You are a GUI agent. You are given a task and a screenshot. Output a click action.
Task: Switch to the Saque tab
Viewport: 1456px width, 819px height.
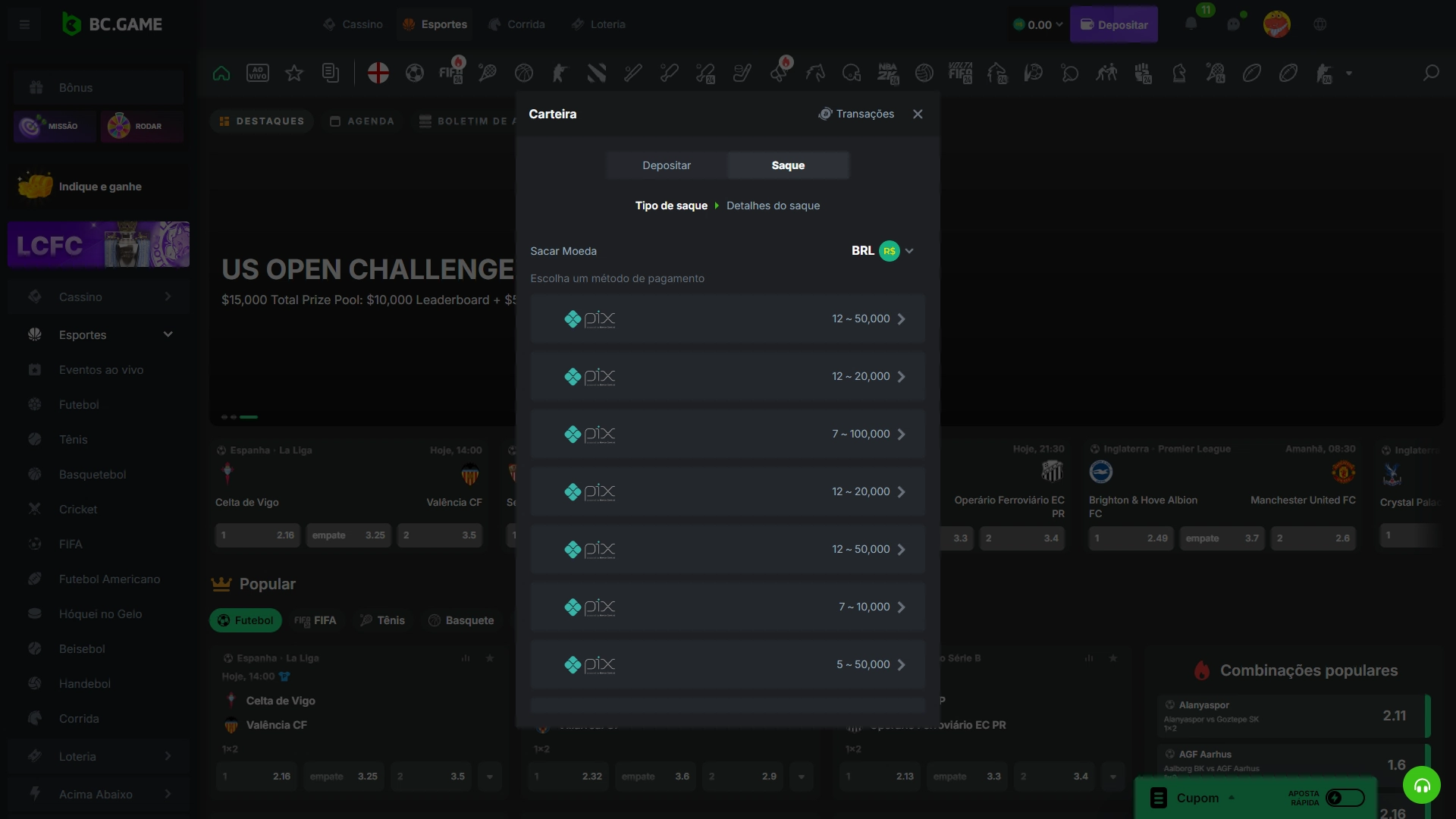(x=789, y=165)
